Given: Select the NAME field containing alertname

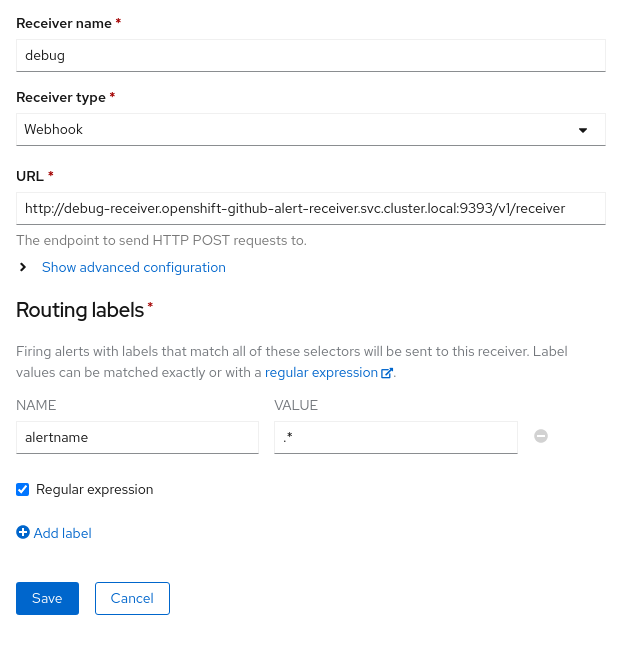Looking at the screenshot, I should [x=137, y=437].
